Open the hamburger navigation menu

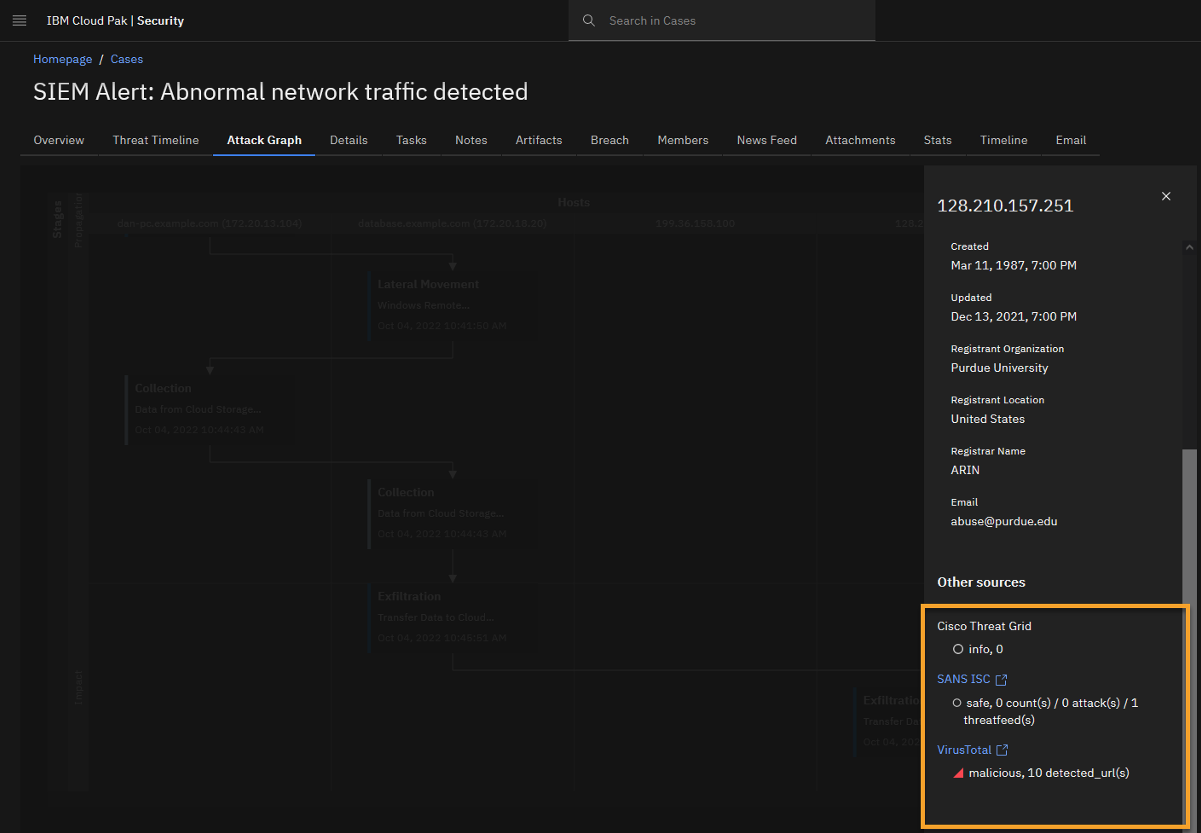coord(19,20)
